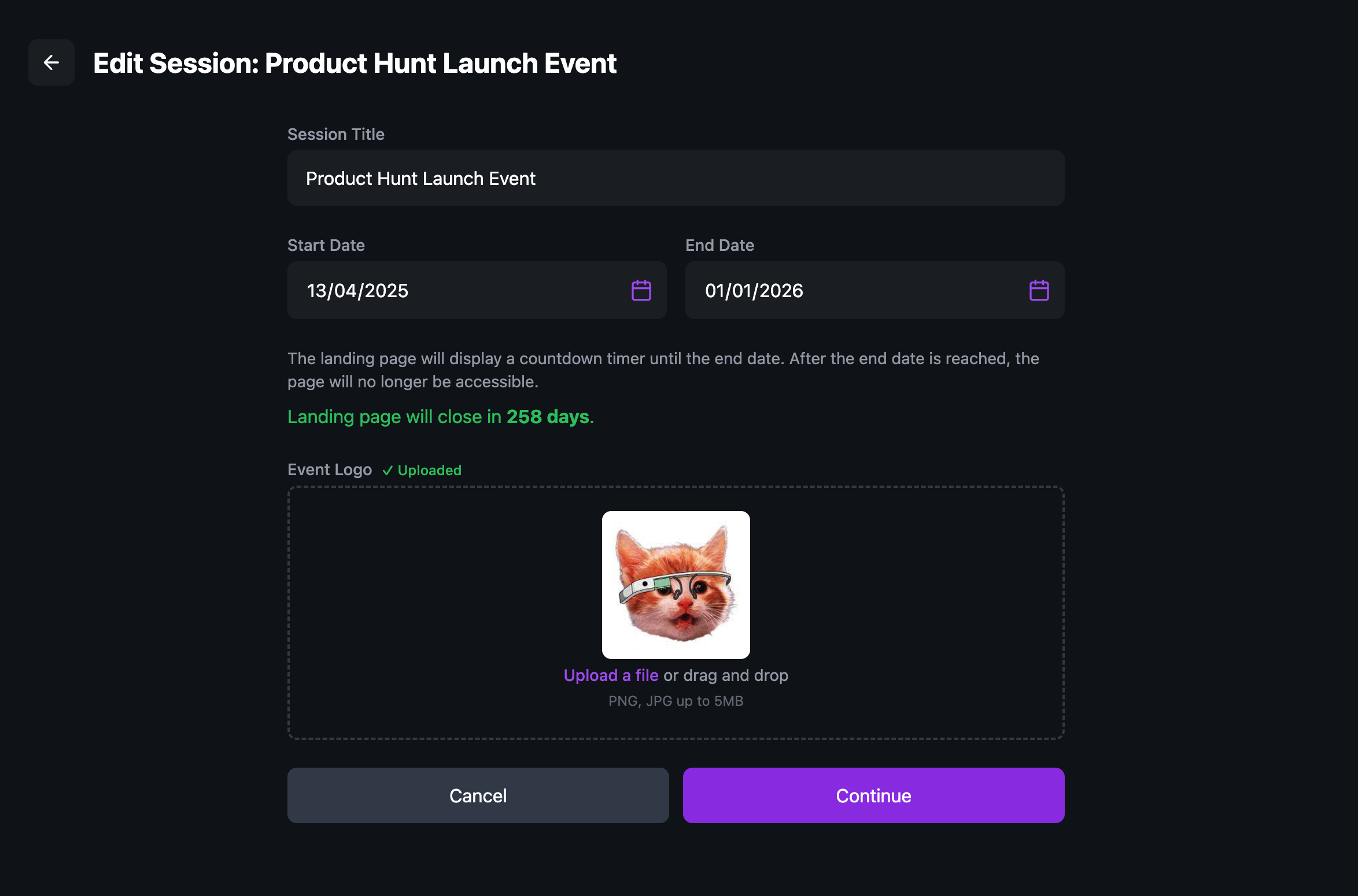Screen dimensions: 1358x896
Task: Click the 'Session Title' label
Action: click(x=335, y=134)
